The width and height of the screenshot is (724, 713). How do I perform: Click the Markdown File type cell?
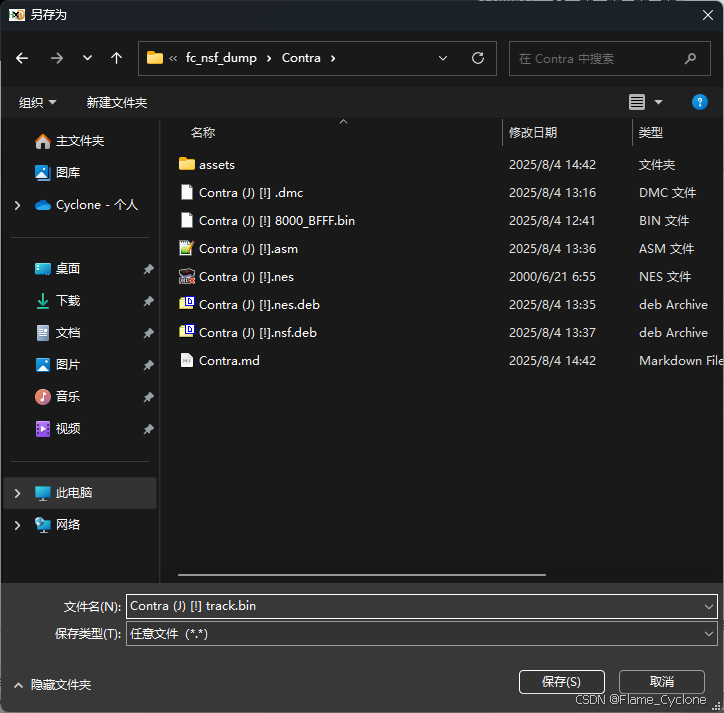[x=681, y=361]
